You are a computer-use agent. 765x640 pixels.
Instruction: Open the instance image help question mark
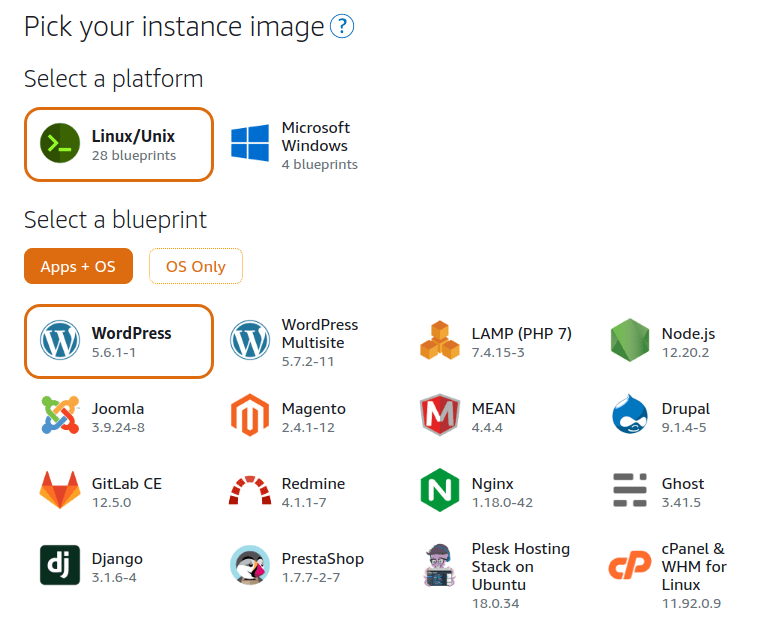click(342, 26)
